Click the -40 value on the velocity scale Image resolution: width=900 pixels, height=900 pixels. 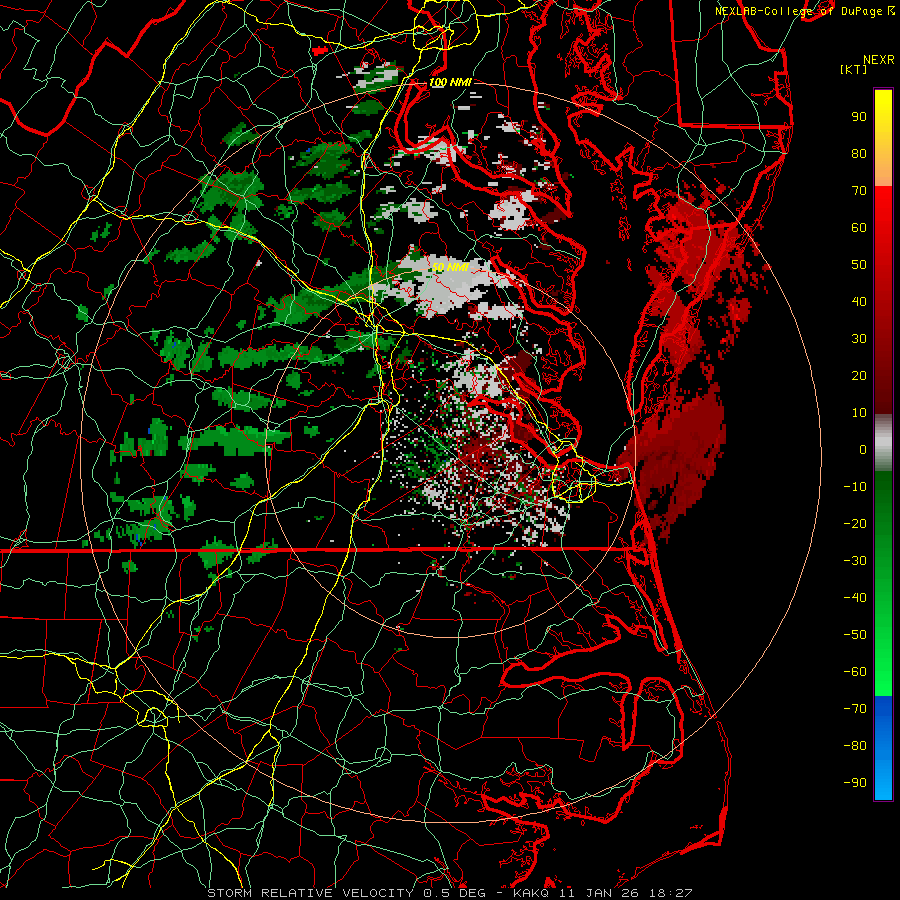coord(855,598)
